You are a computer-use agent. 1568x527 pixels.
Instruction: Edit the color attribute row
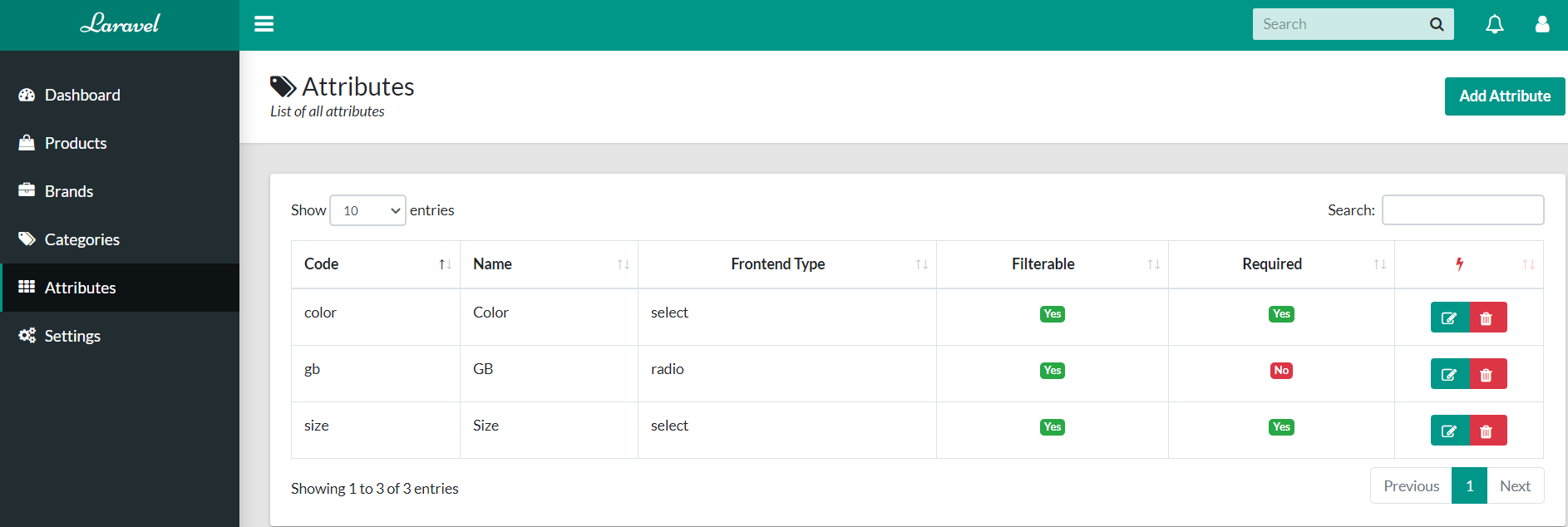pyautogui.click(x=1449, y=318)
